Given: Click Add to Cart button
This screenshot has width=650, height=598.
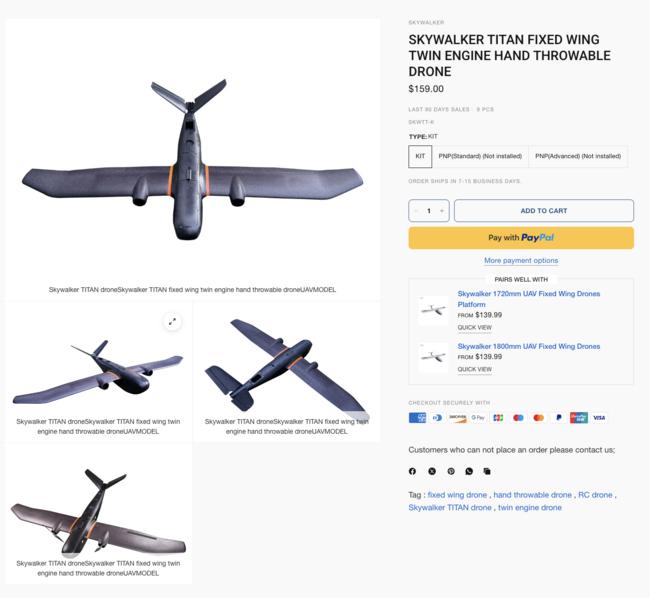Looking at the screenshot, I should click(543, 211).
